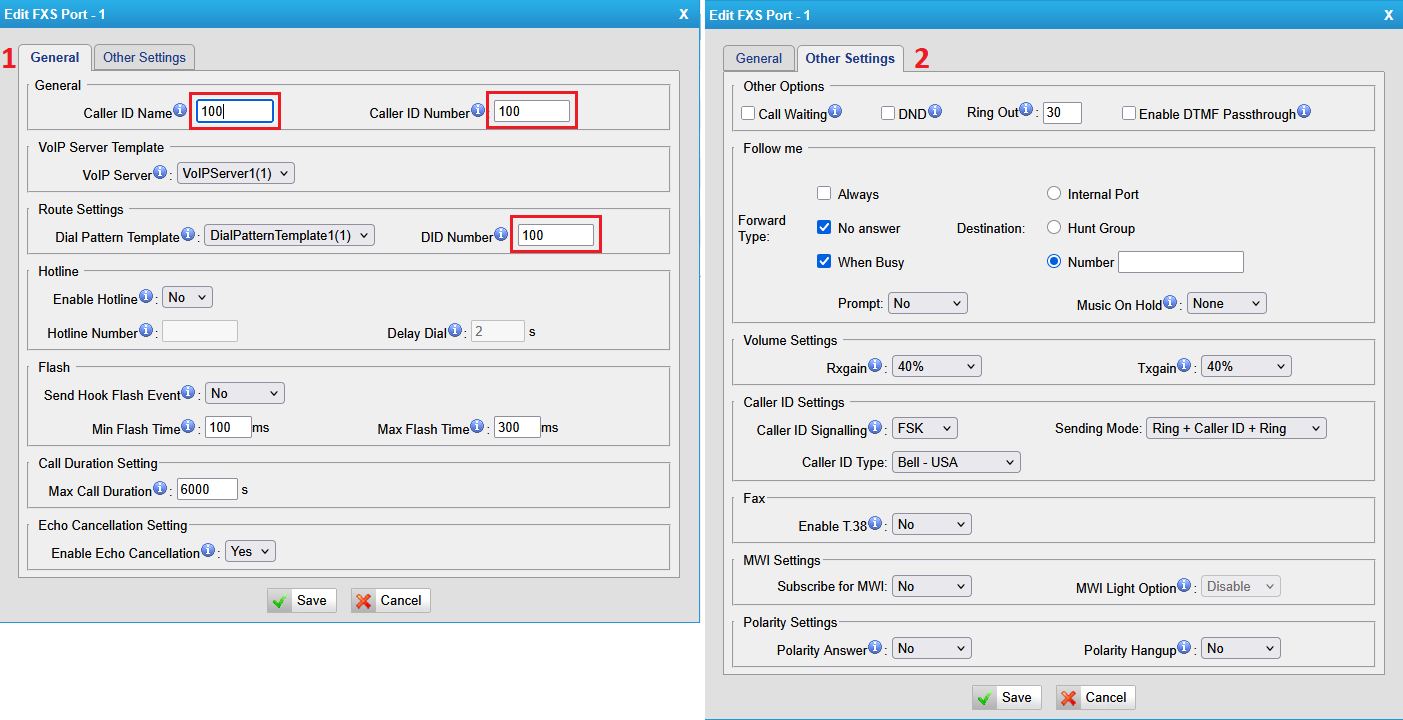Click info icon beside Max Call Duration
The width and height of the screenshot is (1403, 720).
point(160,489)
